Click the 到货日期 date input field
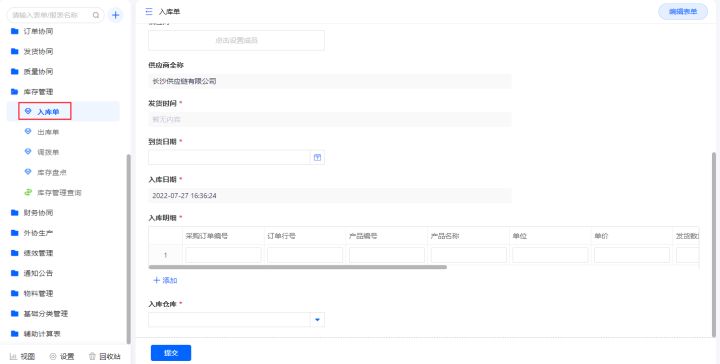 pos(229,157)
